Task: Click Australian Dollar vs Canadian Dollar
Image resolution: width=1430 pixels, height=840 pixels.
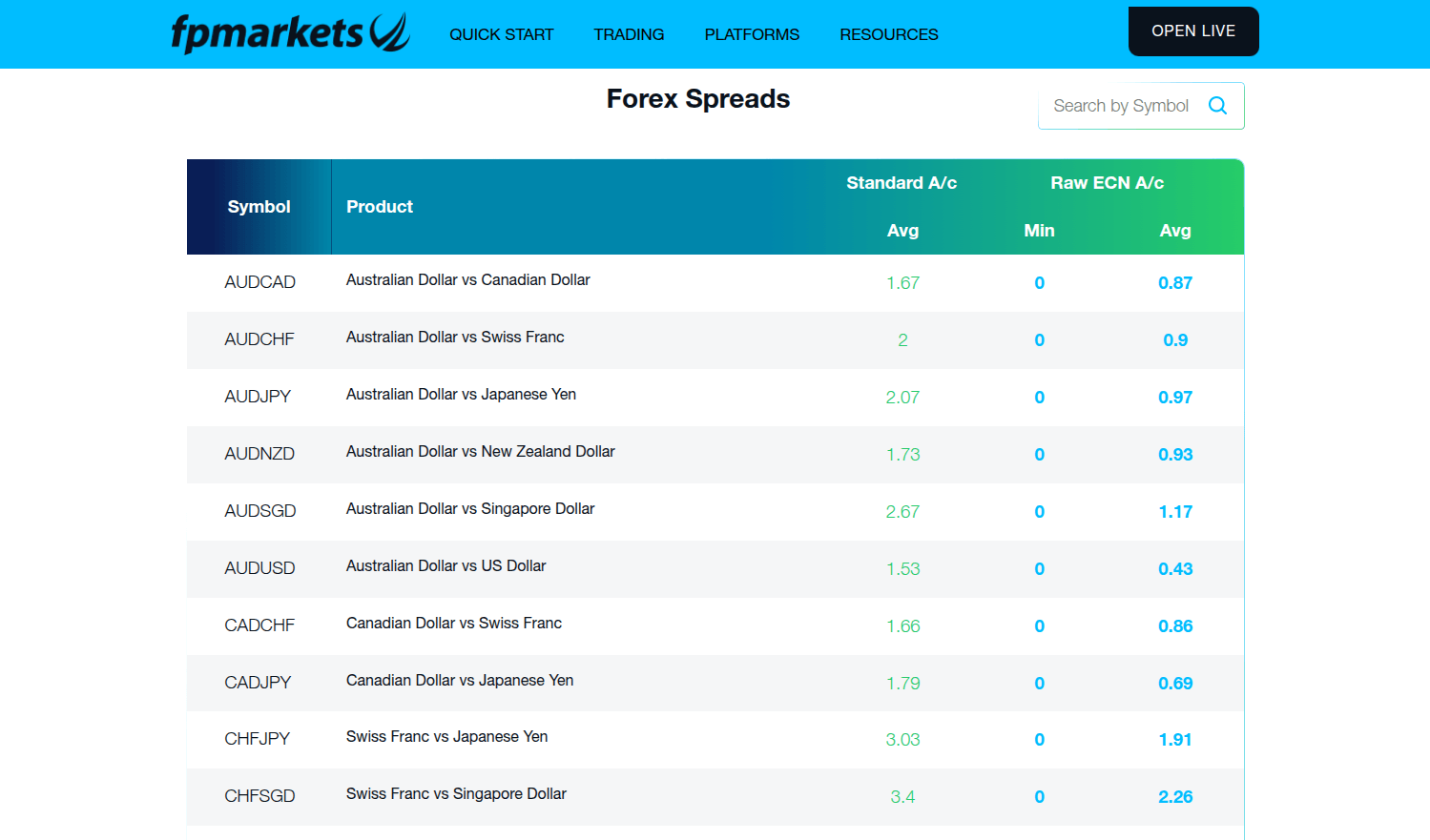Action: [x=467, y=279]
